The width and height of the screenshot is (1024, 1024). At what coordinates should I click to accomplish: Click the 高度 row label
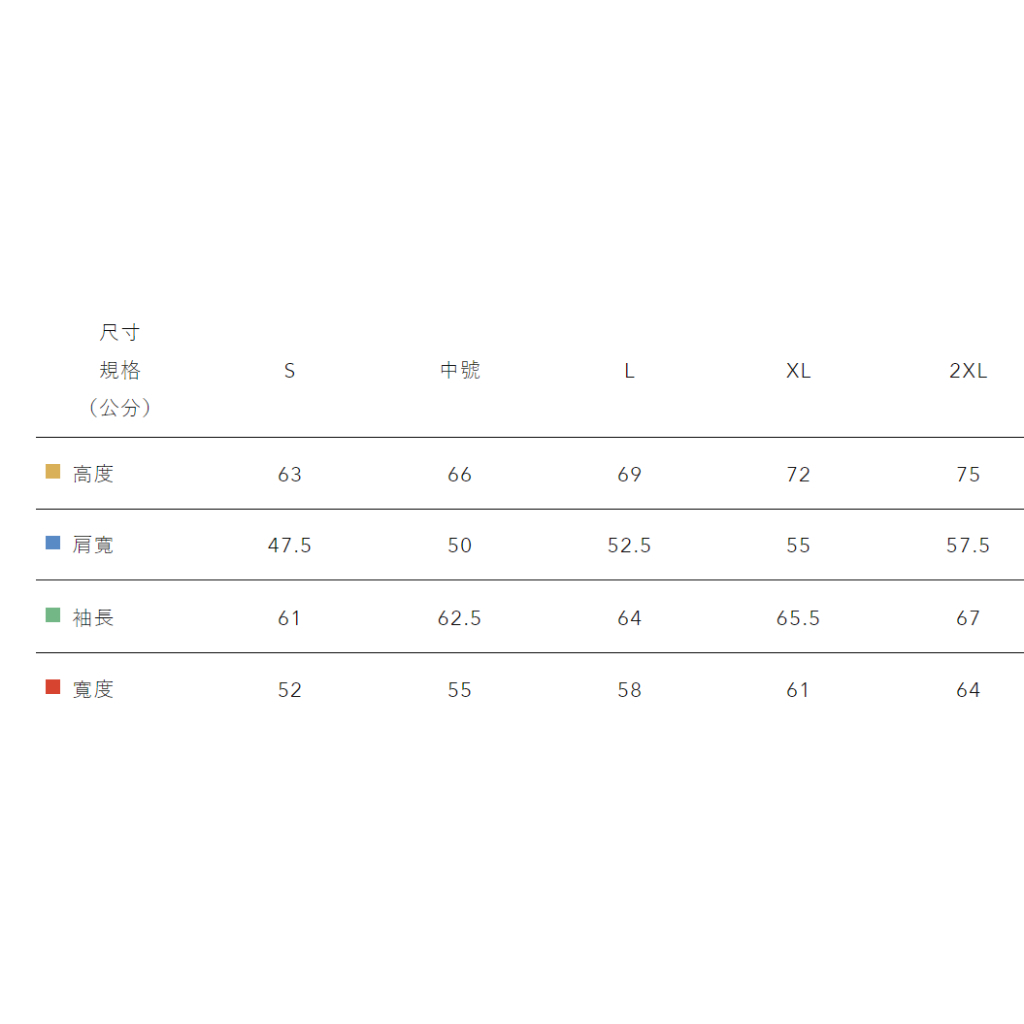click(94, 474)
